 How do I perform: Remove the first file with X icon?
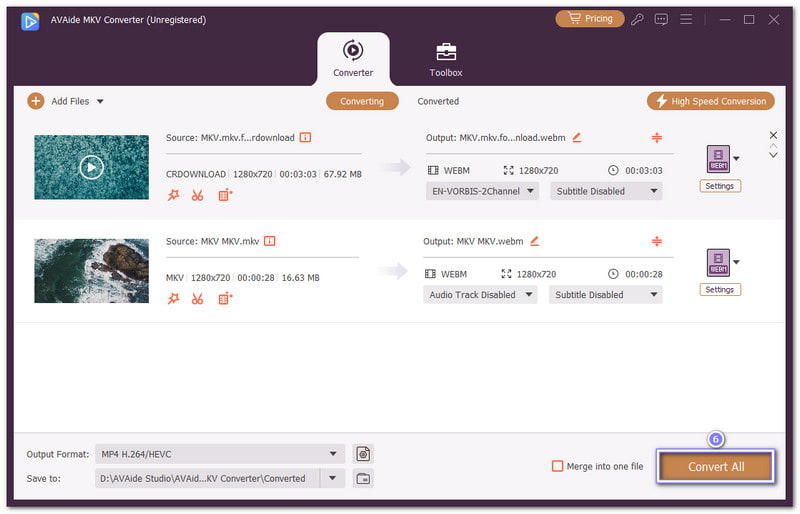[773, 135]
